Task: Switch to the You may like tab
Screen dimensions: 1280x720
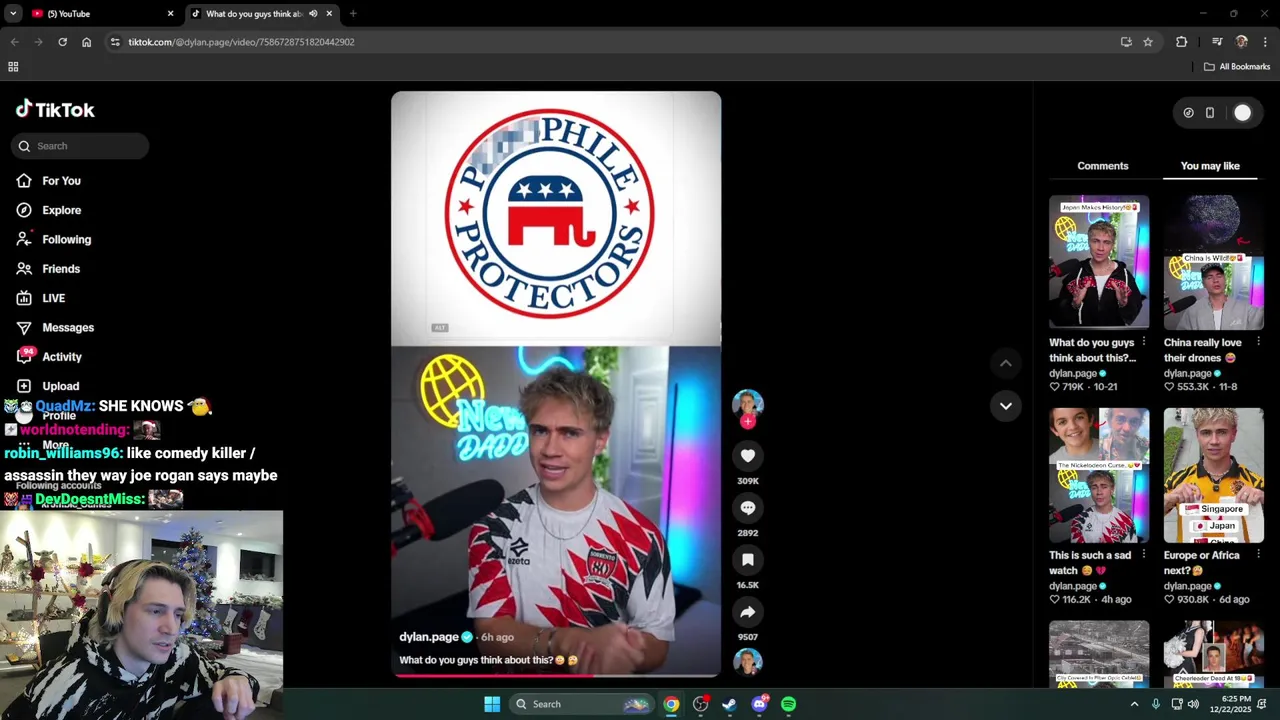Action: (x=1210, y=166)
